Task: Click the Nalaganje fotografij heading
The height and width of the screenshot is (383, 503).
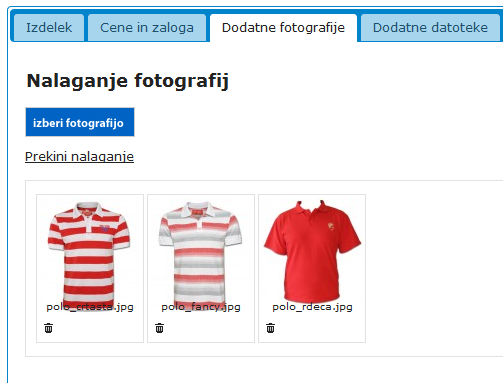Action: 128,81
